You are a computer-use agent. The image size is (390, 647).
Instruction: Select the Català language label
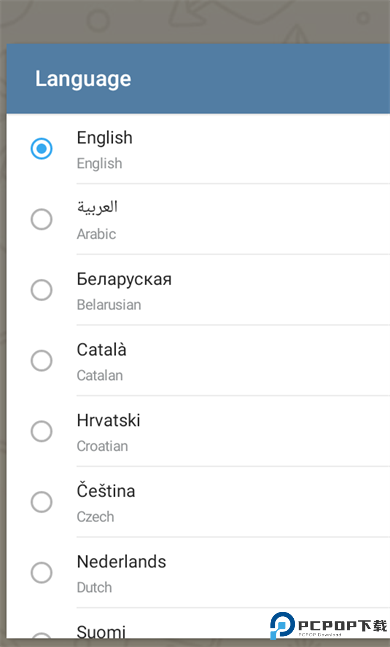pyautogui.click(x=102, y=349)
